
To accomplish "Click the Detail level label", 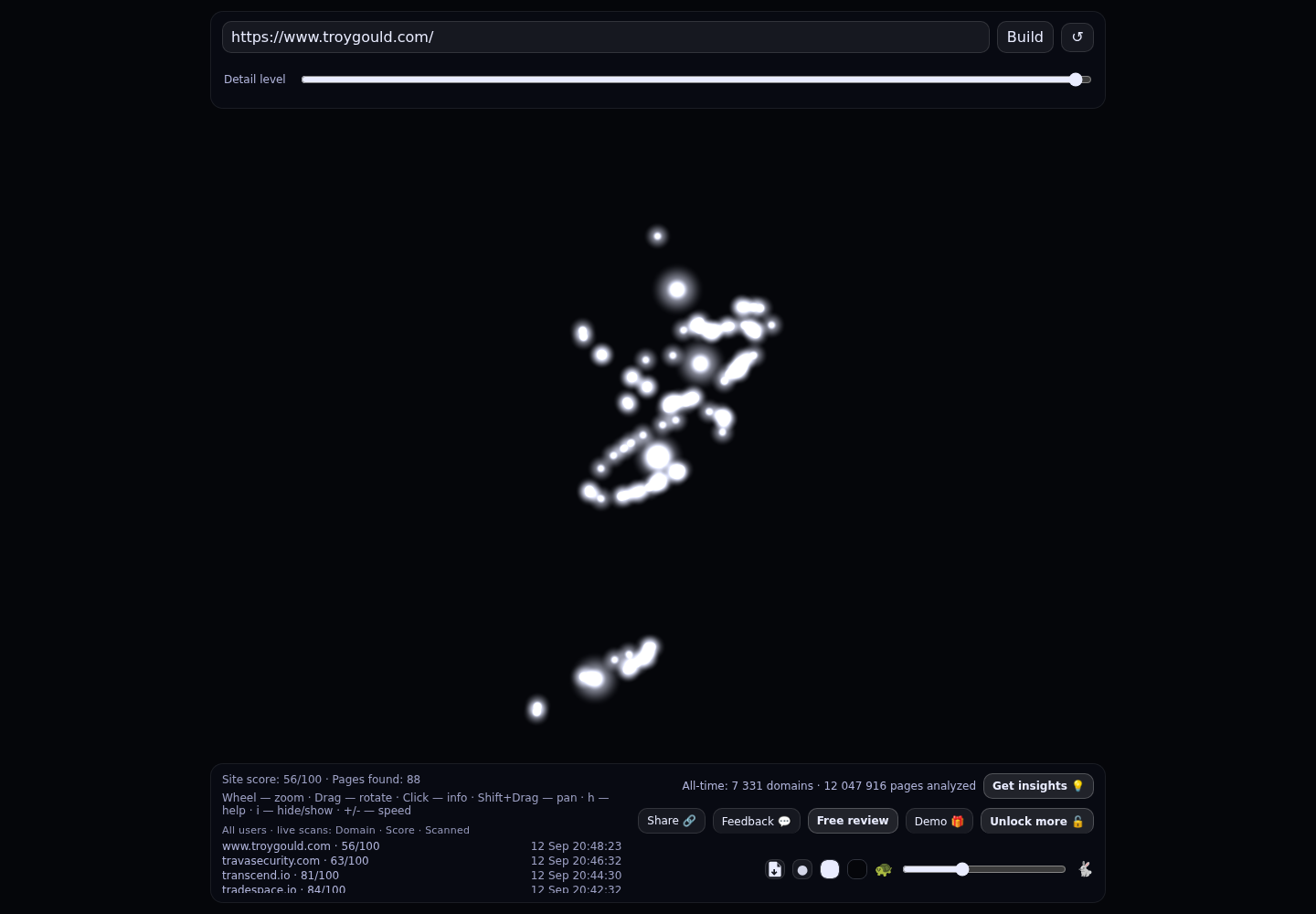I will (255, 80).
